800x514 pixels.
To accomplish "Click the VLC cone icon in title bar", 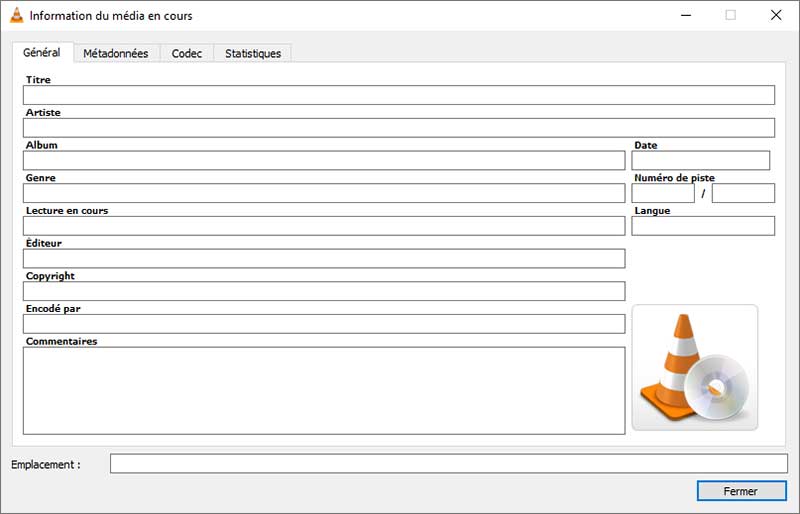I will coord(16,15).
